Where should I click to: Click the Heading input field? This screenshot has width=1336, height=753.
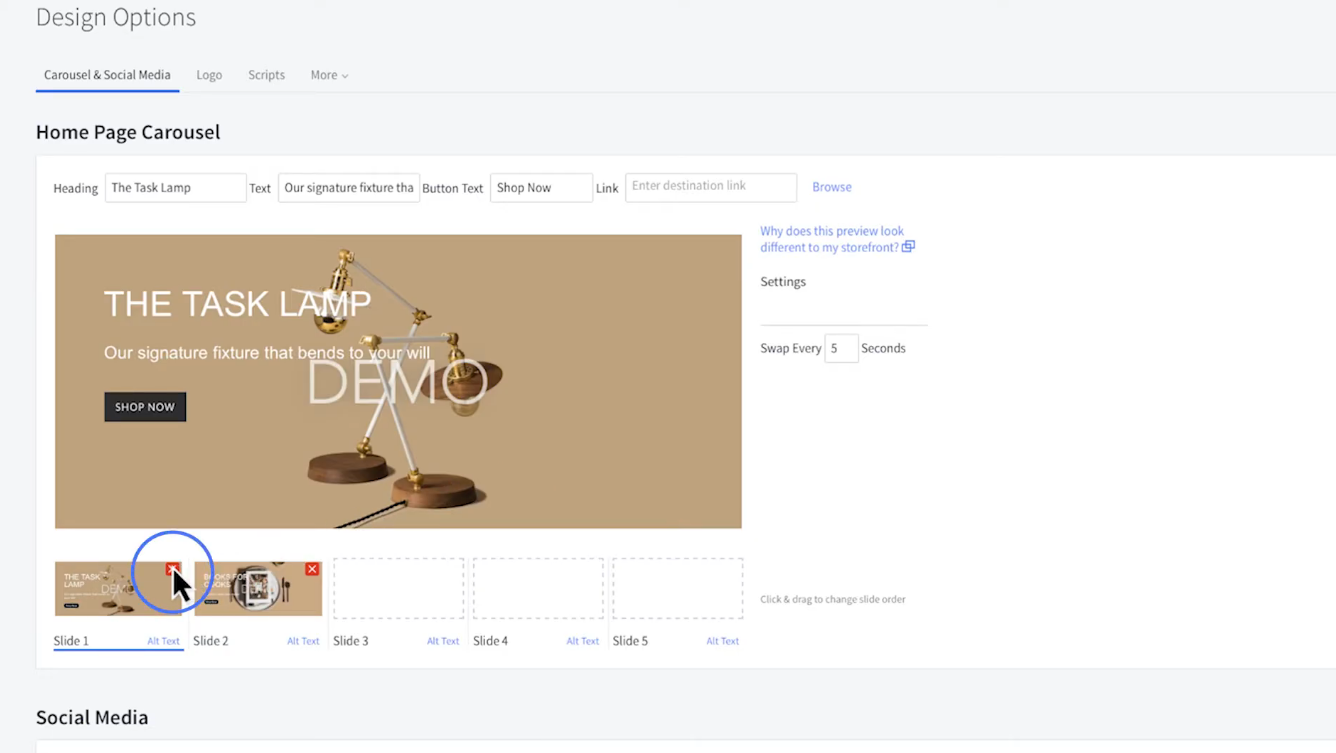click(x=175, y=188)
